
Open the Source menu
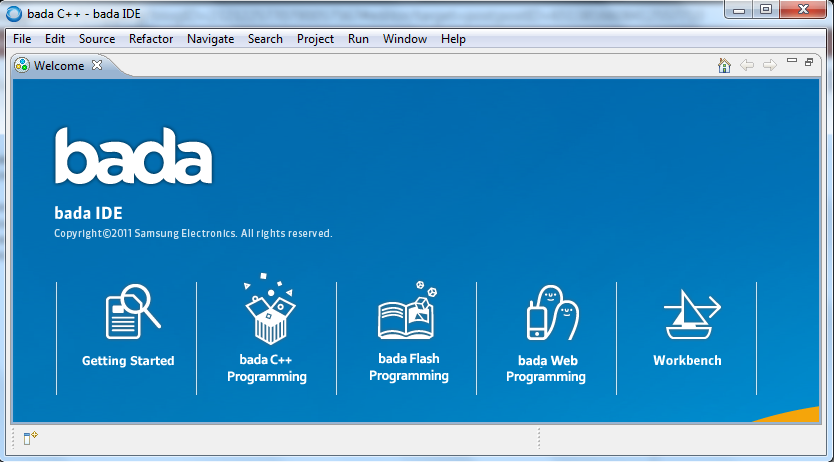(x=97, y=39)
